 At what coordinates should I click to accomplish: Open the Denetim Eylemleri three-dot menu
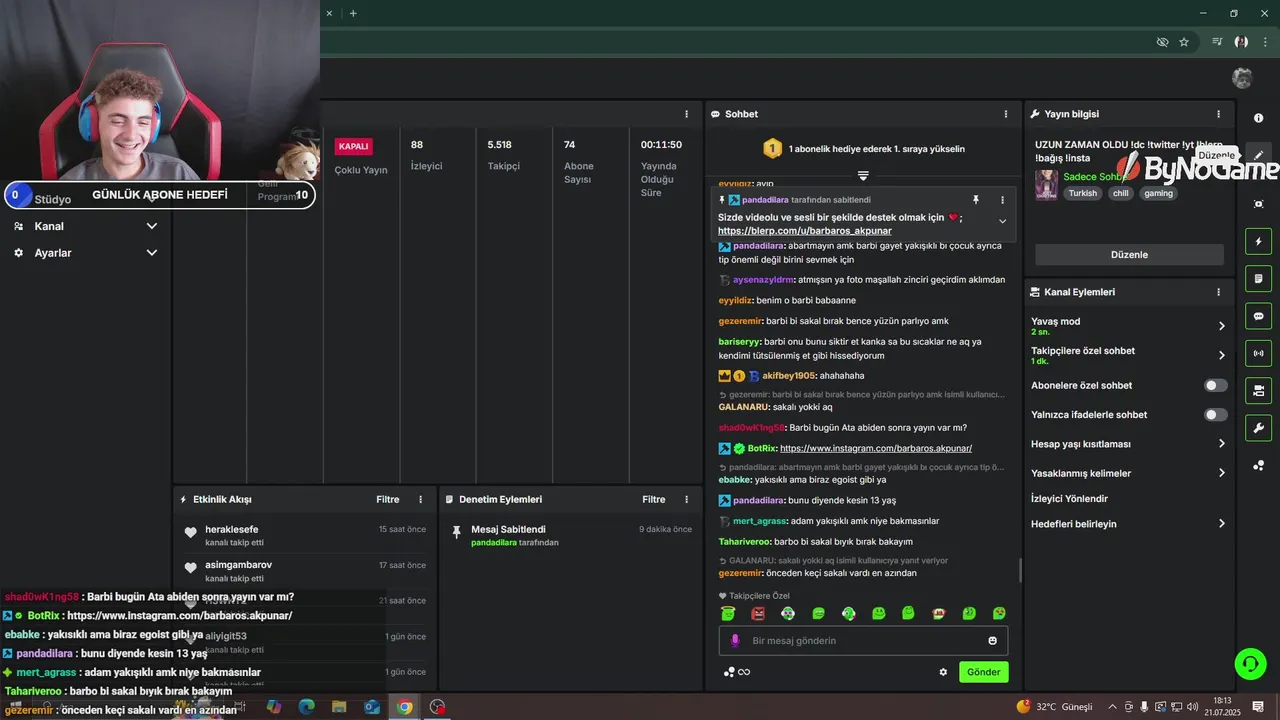tap(686, 499)
